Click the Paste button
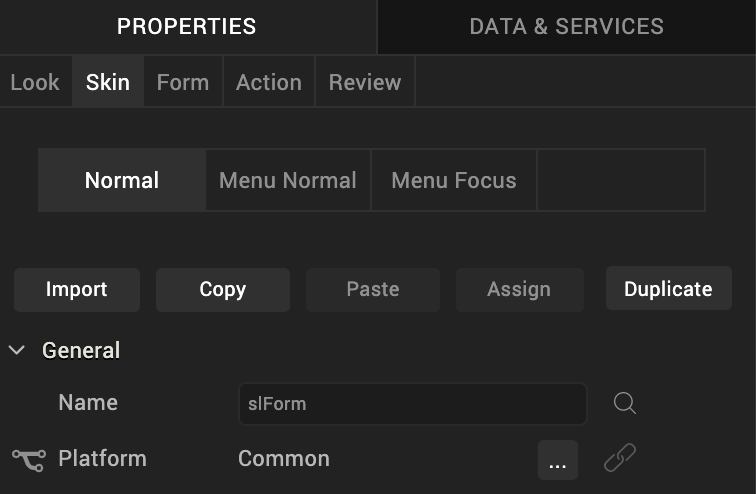 tap(373, 290)
